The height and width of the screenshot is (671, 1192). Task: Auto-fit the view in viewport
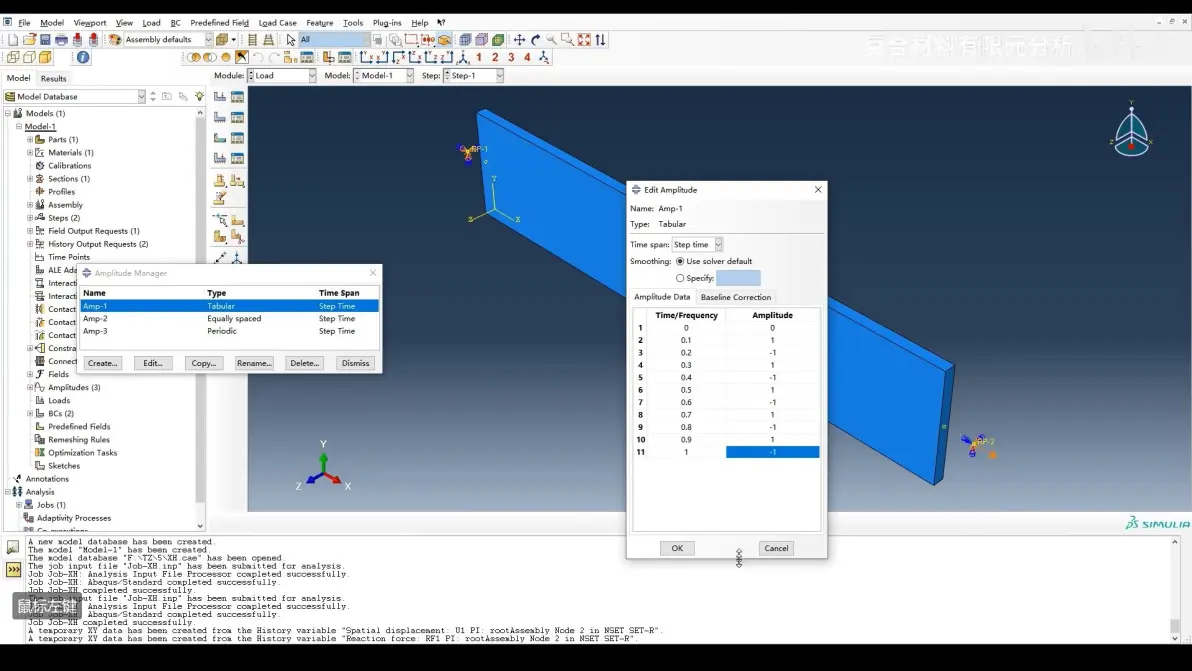coord(584,40)
